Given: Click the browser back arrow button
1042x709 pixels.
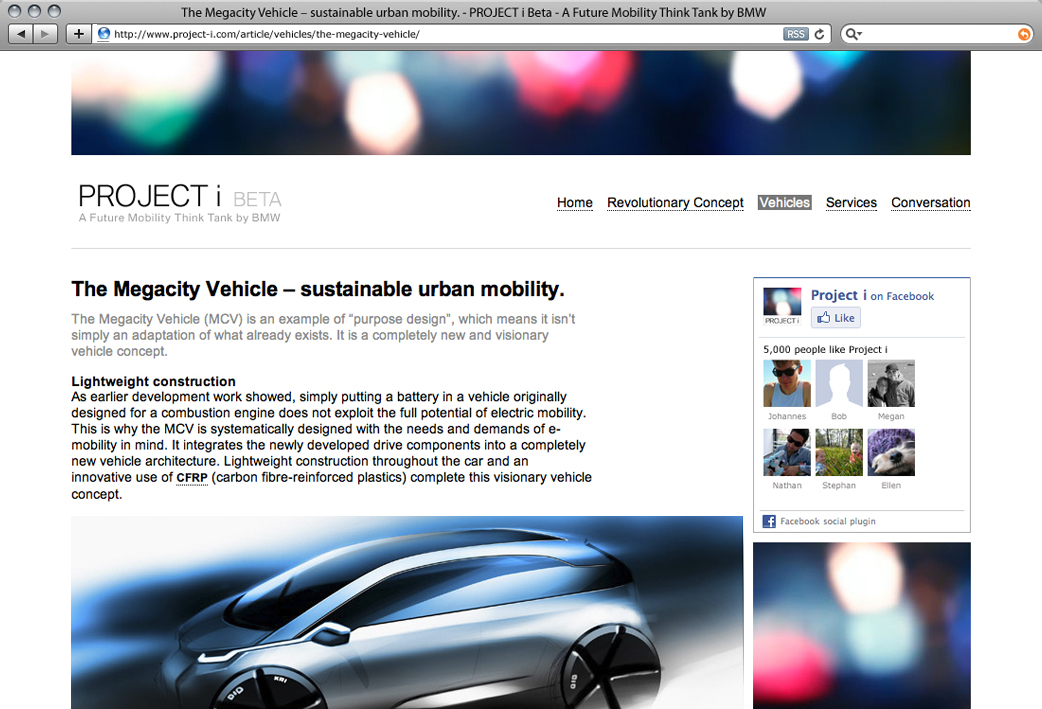Looking at the screenshot, I should click(21, 34).
